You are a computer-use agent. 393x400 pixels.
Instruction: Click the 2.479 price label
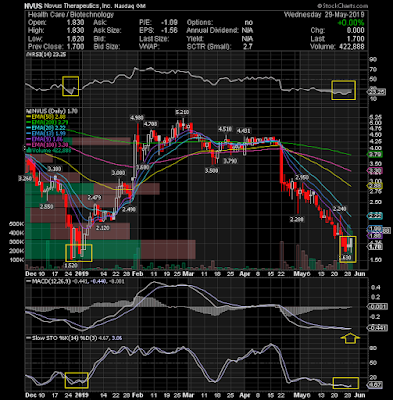click(94, 198)
